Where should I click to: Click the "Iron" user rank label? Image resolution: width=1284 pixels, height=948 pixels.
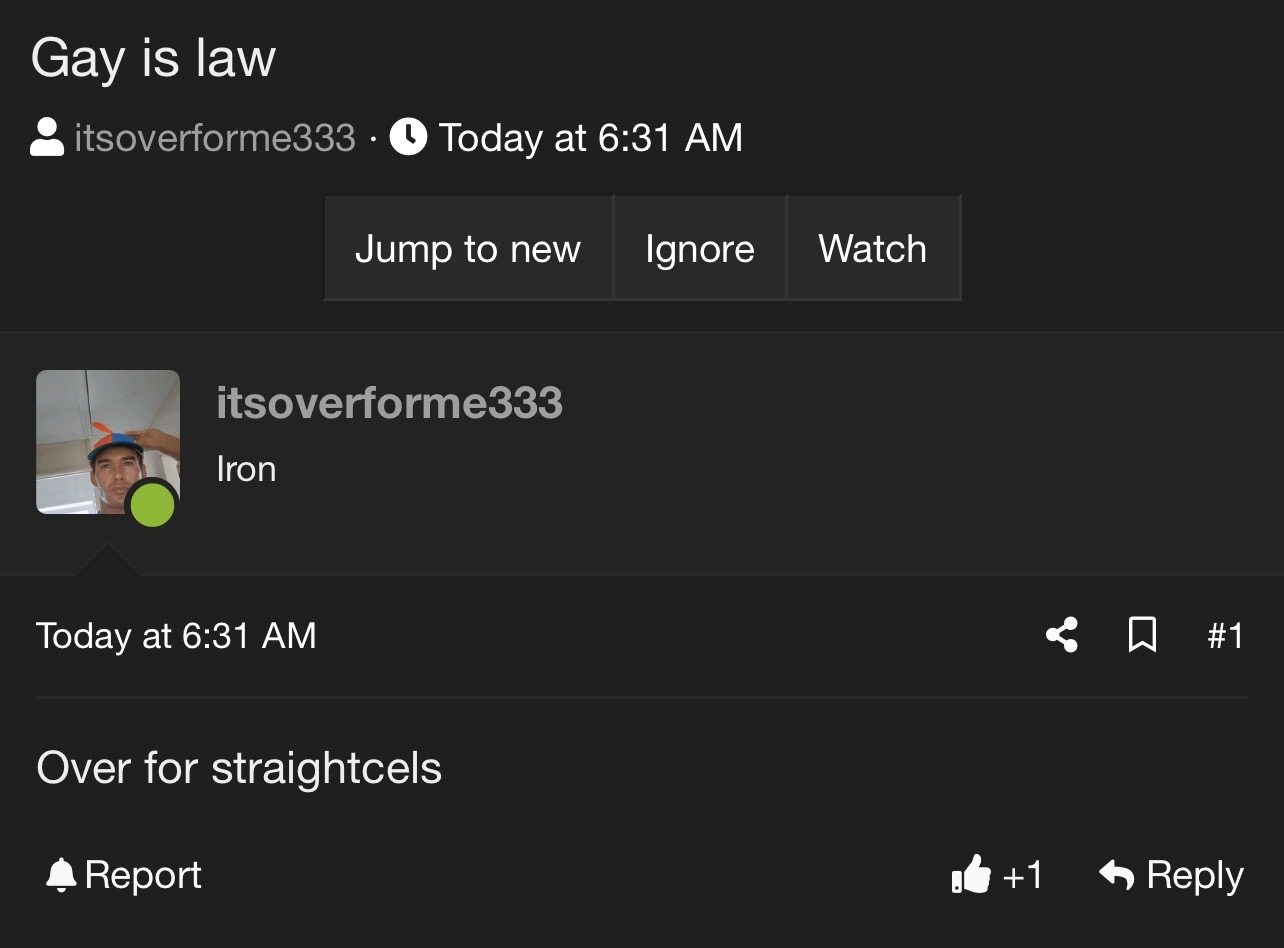[x=246, y=469]
